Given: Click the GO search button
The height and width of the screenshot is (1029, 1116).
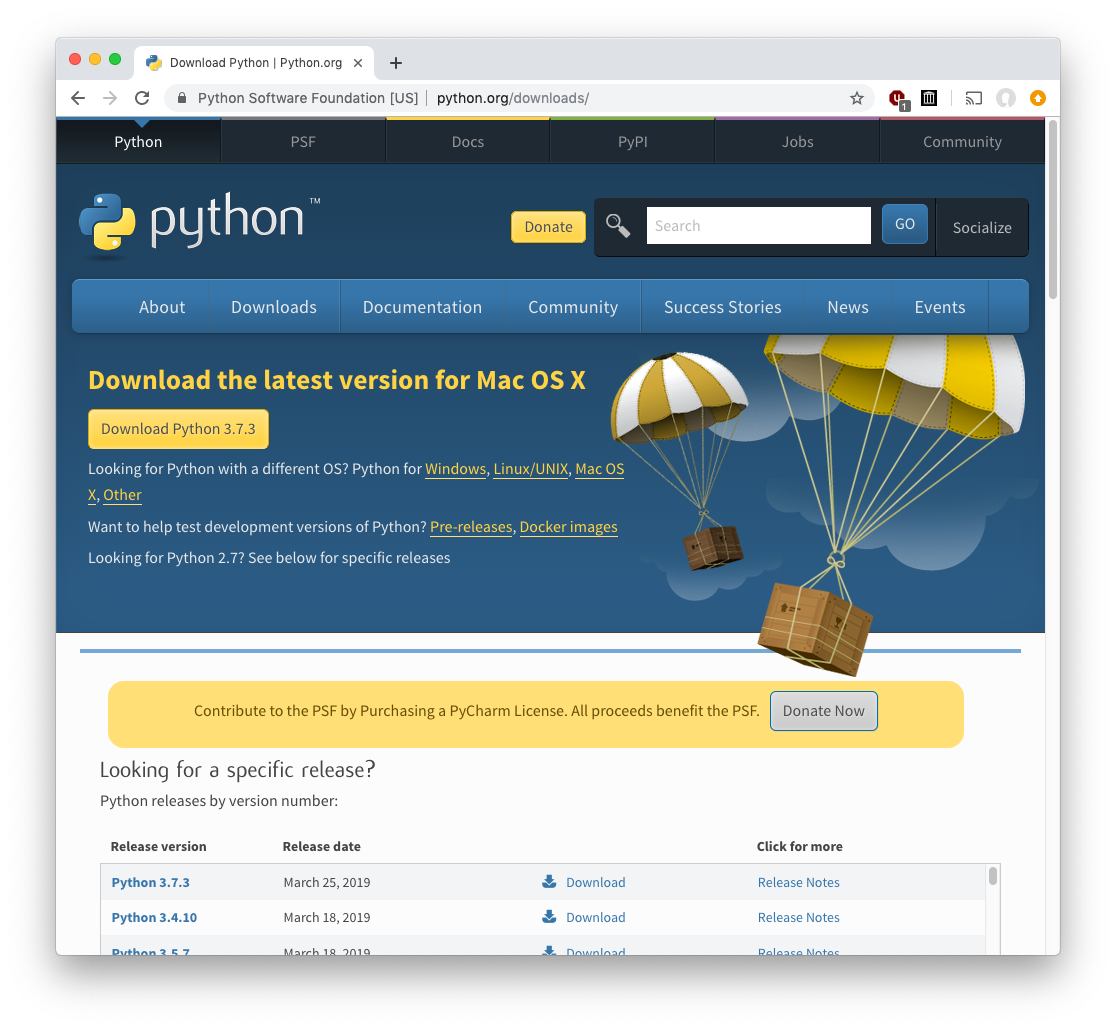Looking at the screenshot, I should point(905,224).
